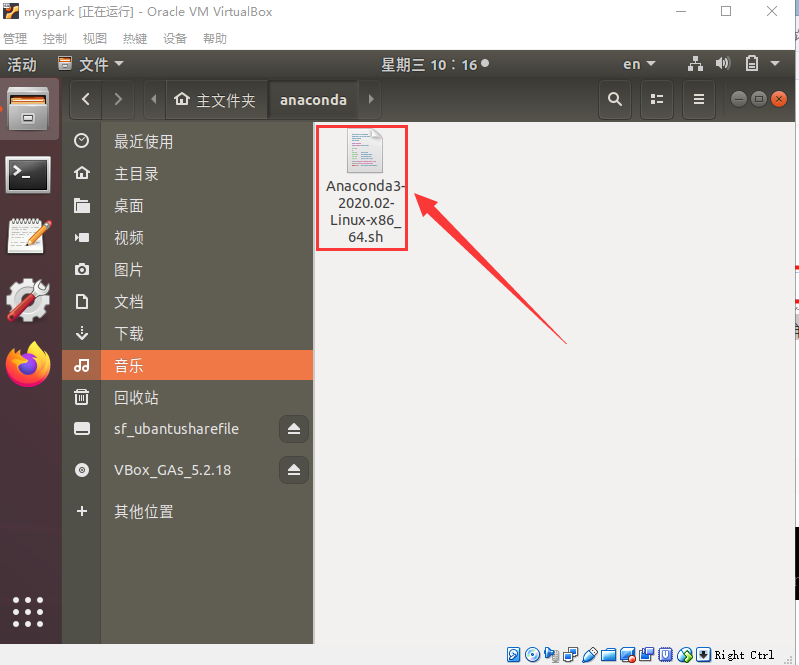Open 图片 folder in sidebar
The height and width of the screenshot is (665, 799).
tap(188, 269)
